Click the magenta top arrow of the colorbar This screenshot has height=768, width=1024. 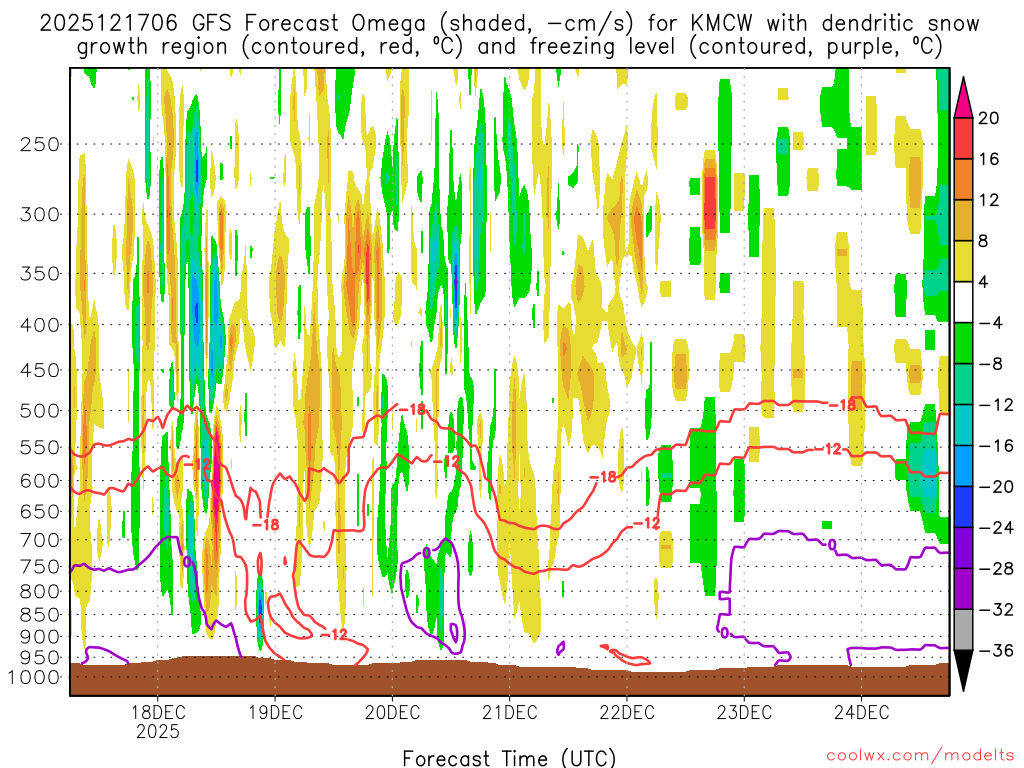[965, 96]
